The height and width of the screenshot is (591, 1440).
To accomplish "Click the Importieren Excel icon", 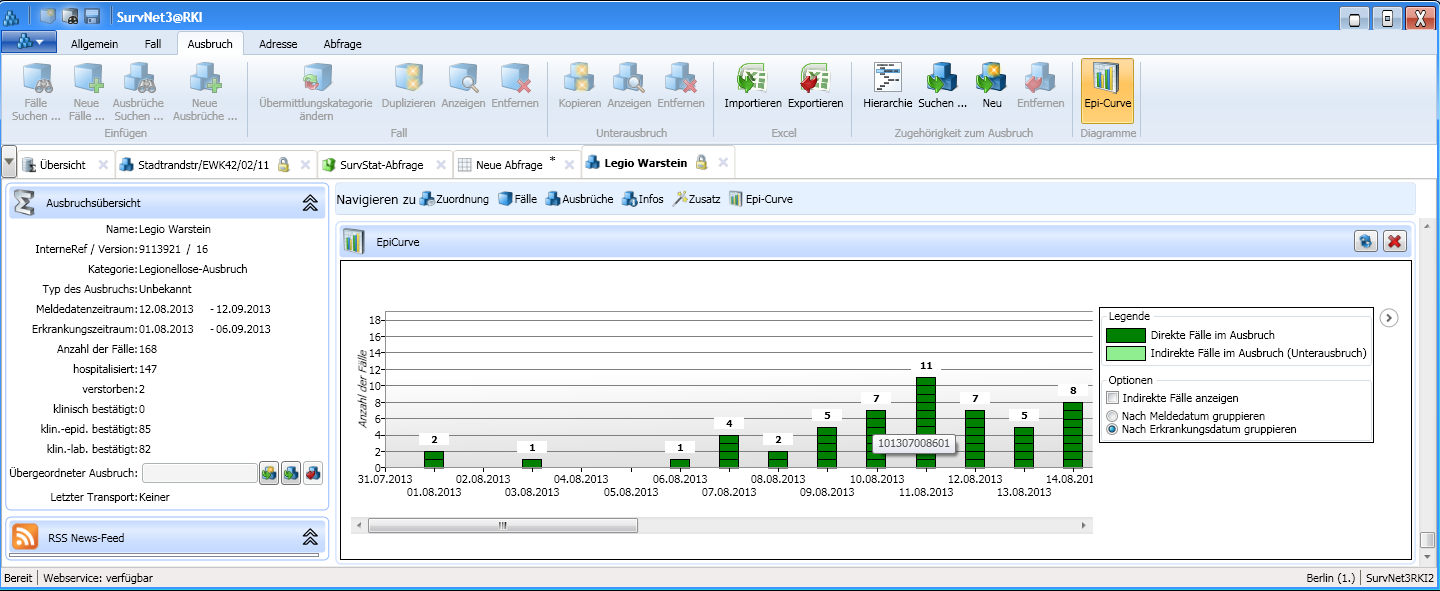I will (x=752, y=78).
